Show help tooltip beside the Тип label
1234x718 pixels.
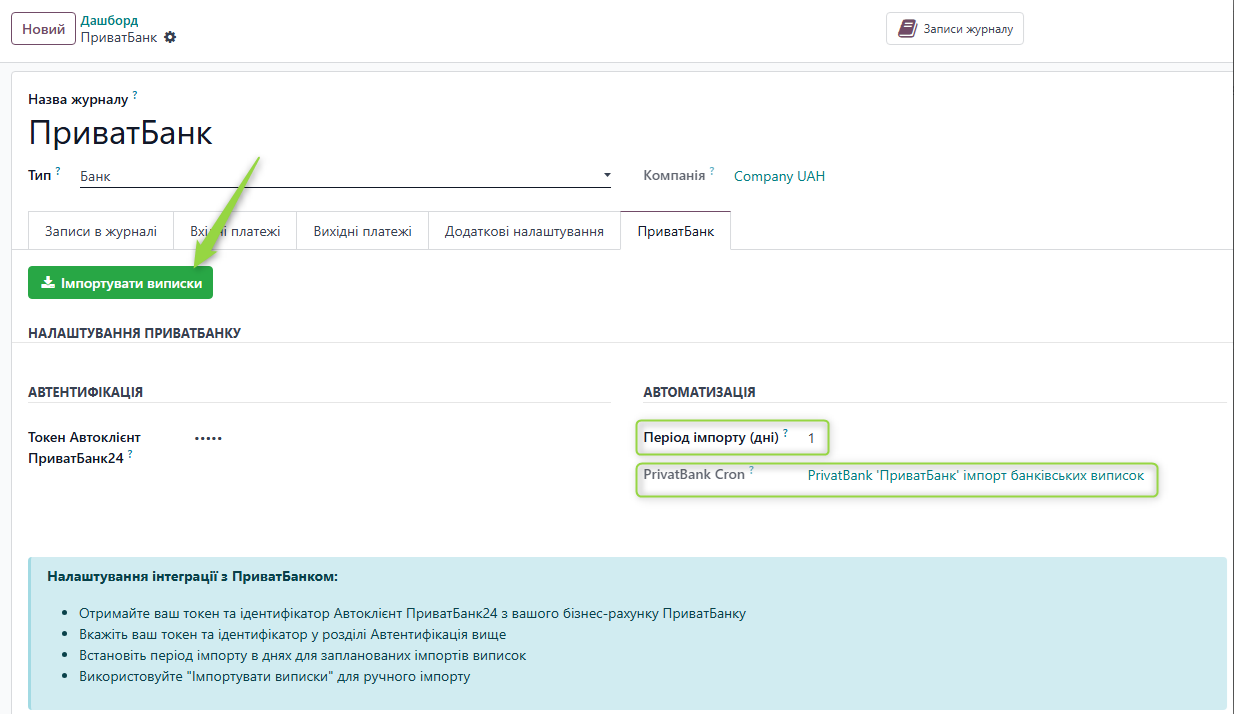tap(58, 171)
